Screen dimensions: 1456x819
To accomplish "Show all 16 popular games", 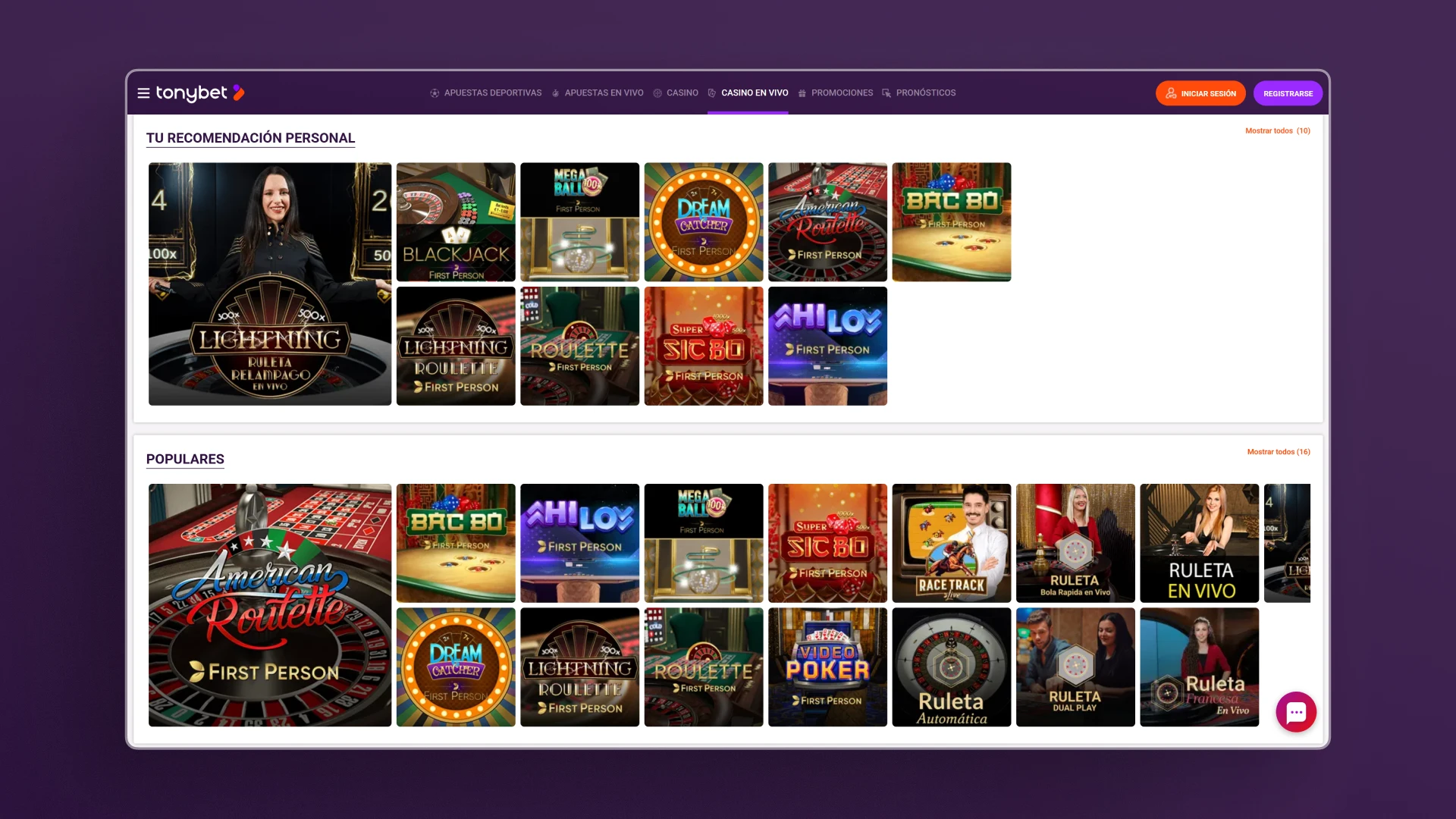I will pyautogui.click(x=1279, y=452).
